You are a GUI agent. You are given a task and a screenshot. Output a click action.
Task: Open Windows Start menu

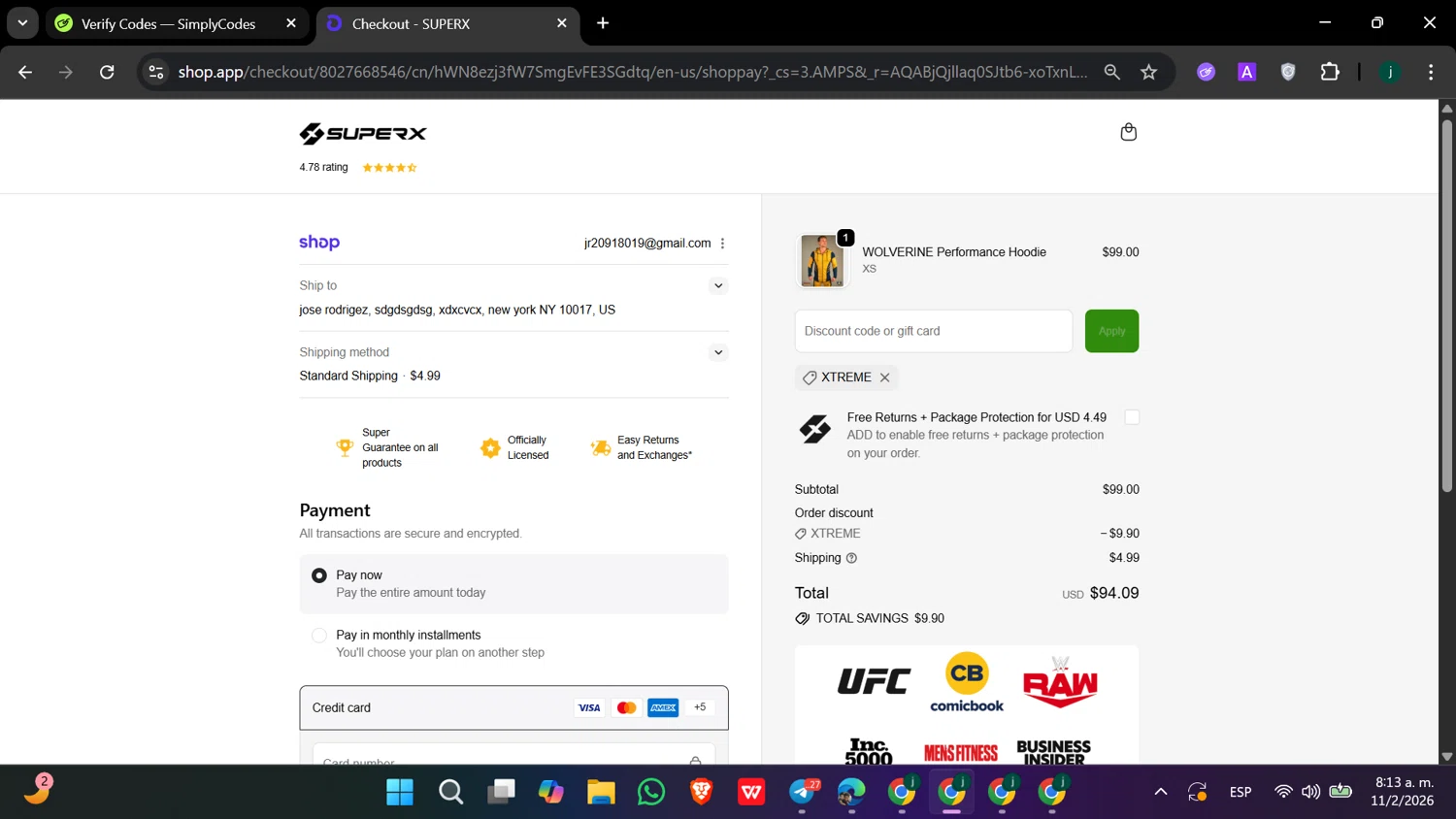[x=400, y=792]
